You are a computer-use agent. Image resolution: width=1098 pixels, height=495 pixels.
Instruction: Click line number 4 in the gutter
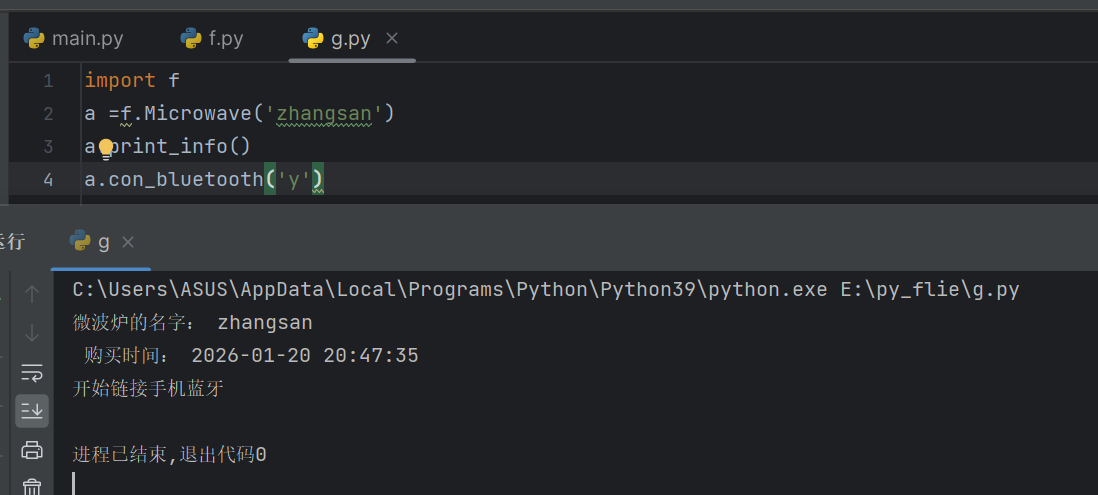point(48,180)
